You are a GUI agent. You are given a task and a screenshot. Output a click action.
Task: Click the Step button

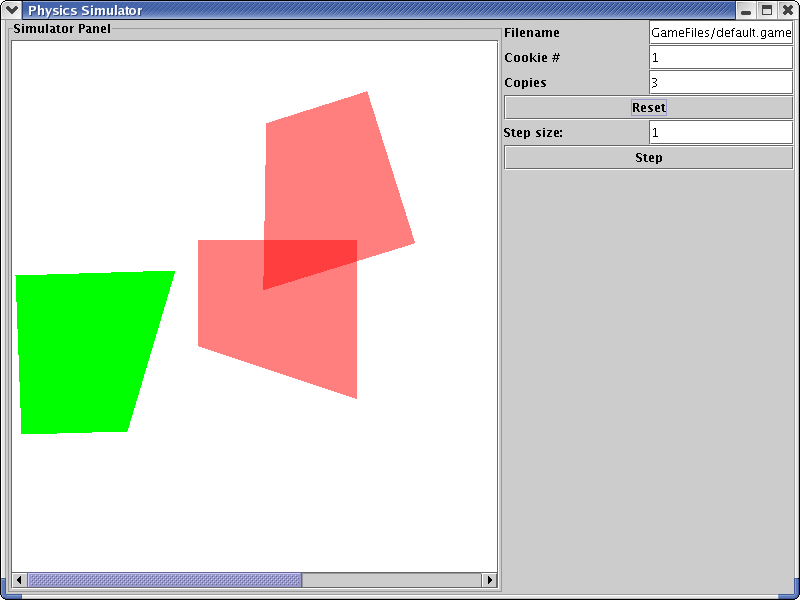[648, 158]
